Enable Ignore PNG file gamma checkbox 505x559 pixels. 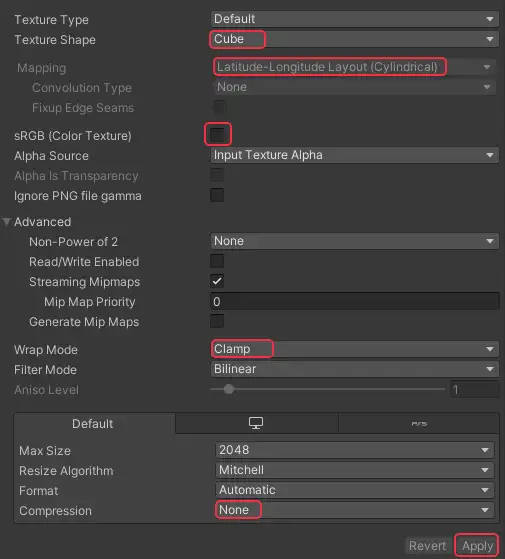[x=217, y=195]
